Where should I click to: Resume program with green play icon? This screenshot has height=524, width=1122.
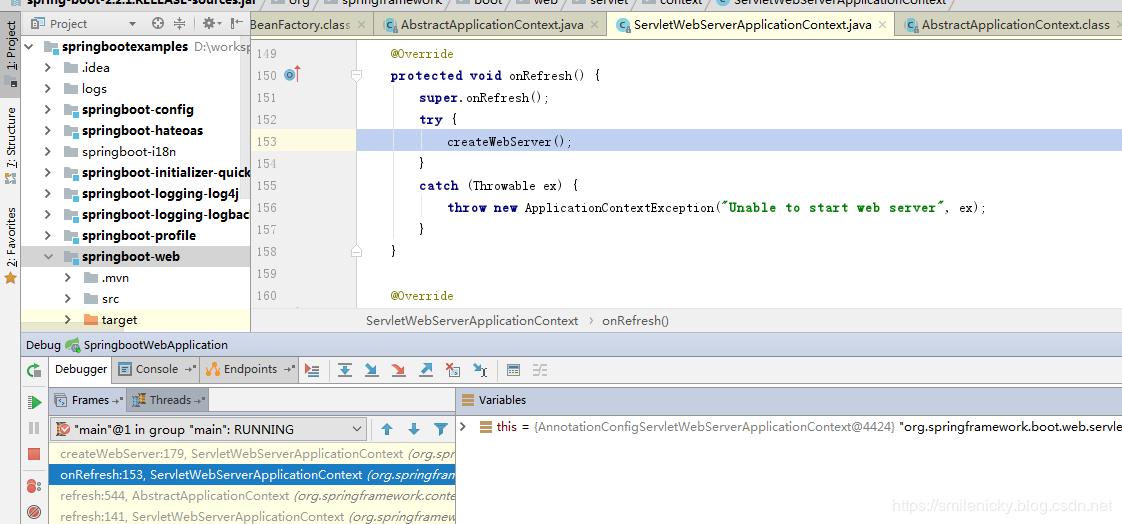(x=34, y=402)
